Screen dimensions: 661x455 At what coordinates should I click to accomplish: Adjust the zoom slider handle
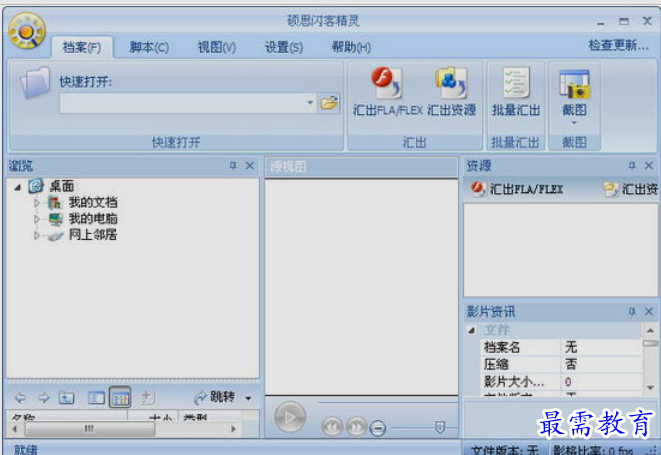tap(440, 428)
